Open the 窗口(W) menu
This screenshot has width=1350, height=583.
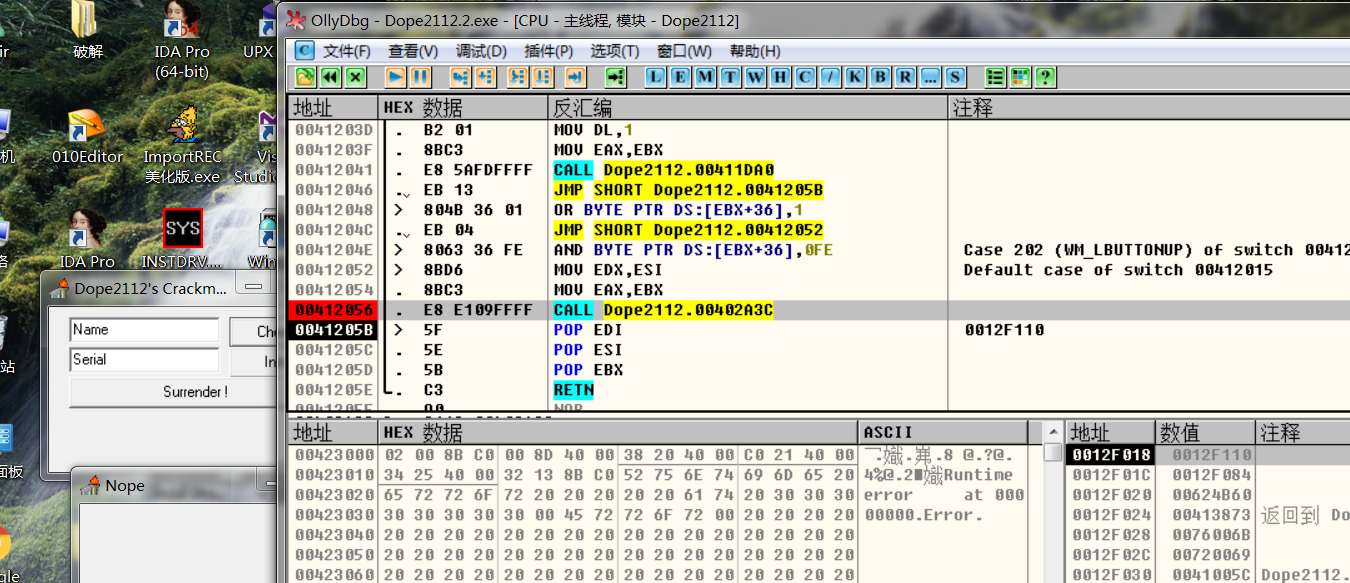(684, 51)
